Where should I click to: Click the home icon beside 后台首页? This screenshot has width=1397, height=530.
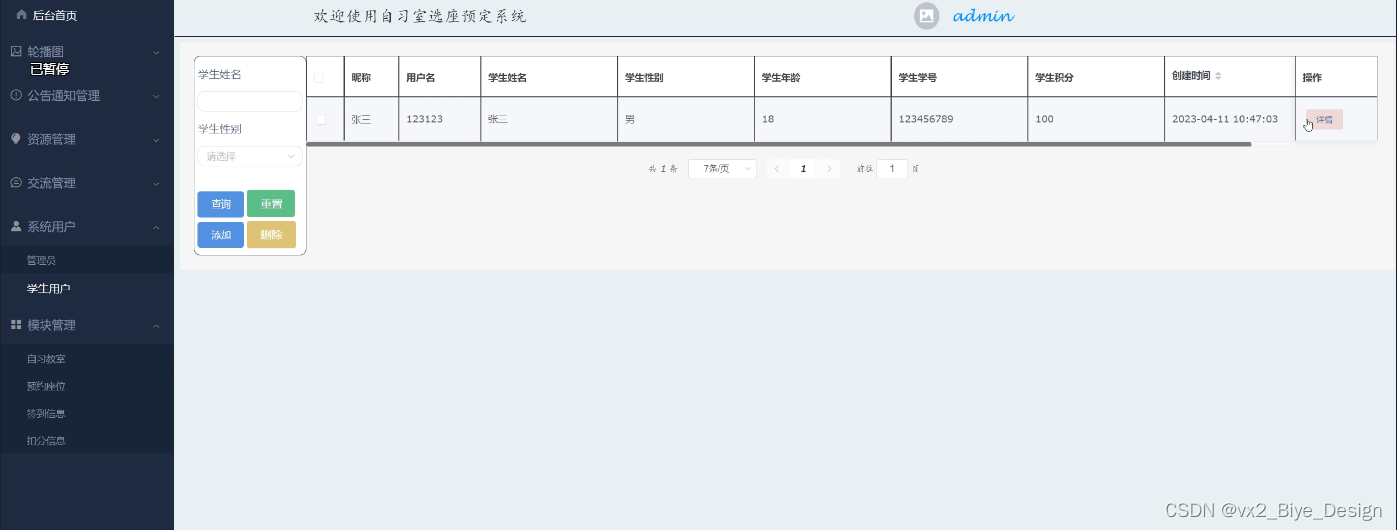[21, 15]
